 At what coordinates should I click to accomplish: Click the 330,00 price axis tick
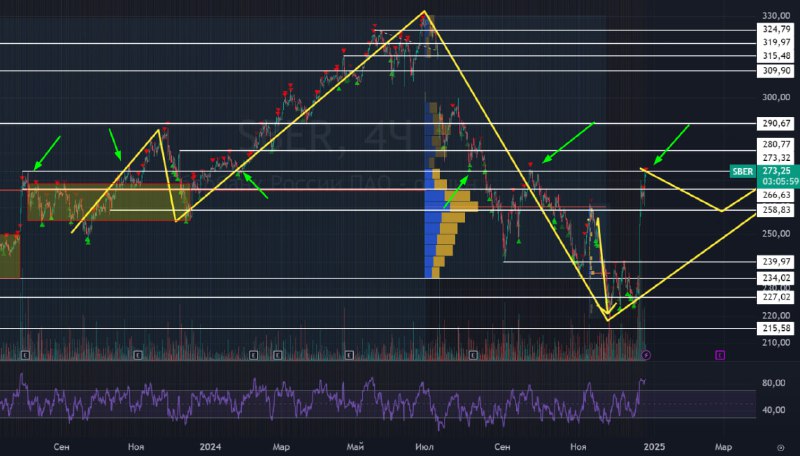point(776,16)
